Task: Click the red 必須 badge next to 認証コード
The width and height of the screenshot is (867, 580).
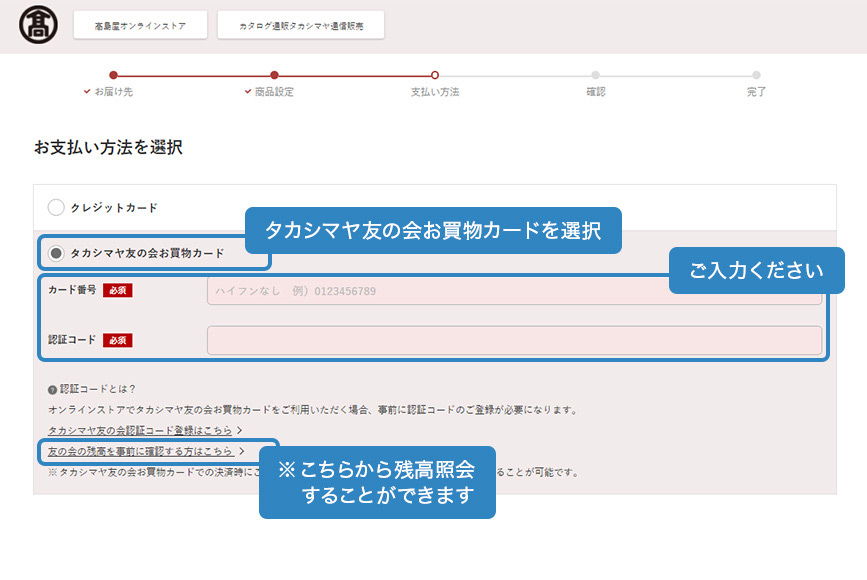Action: point(118,338)
